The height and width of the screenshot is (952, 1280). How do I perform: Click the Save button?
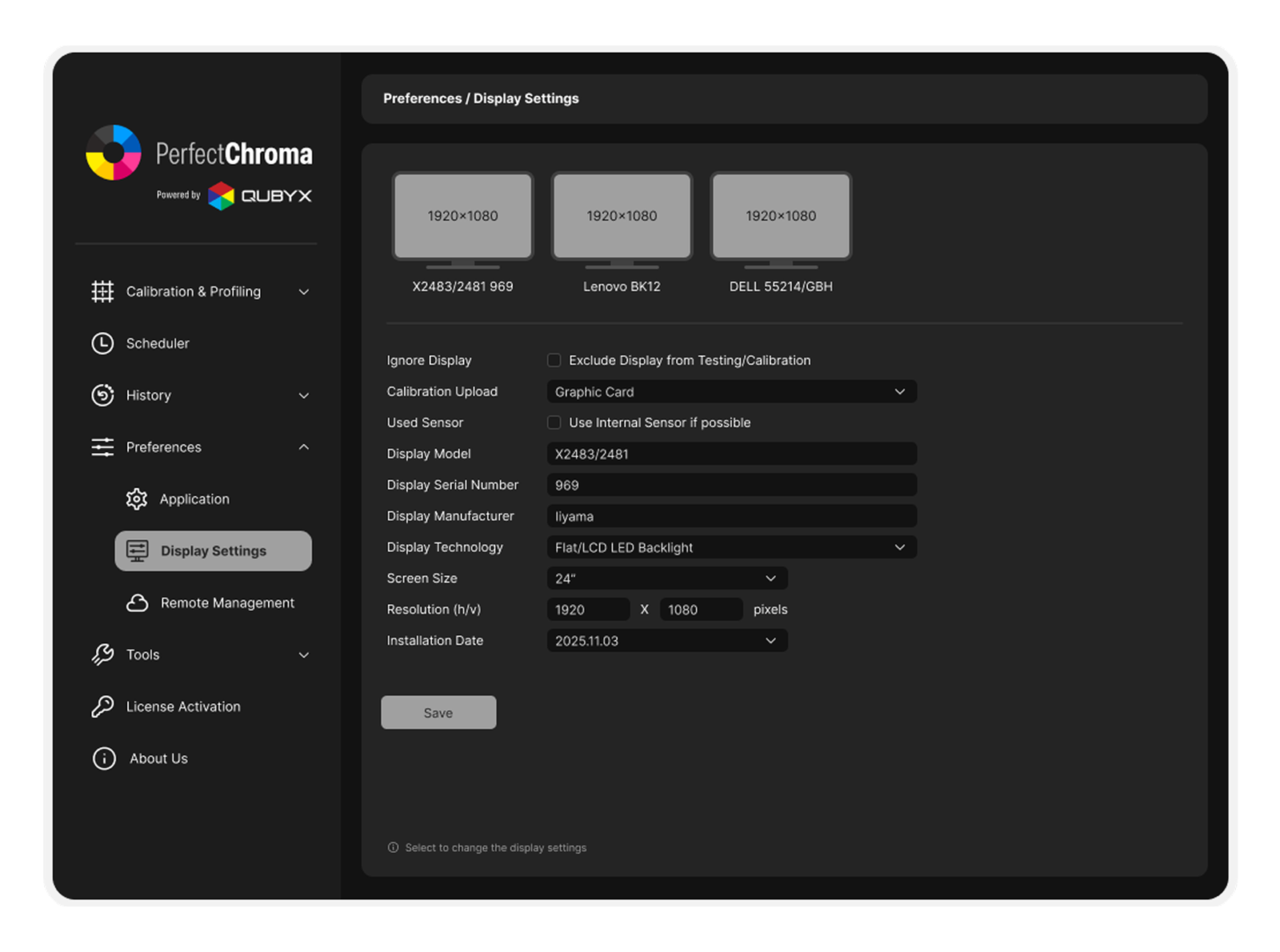click(438, 712)
